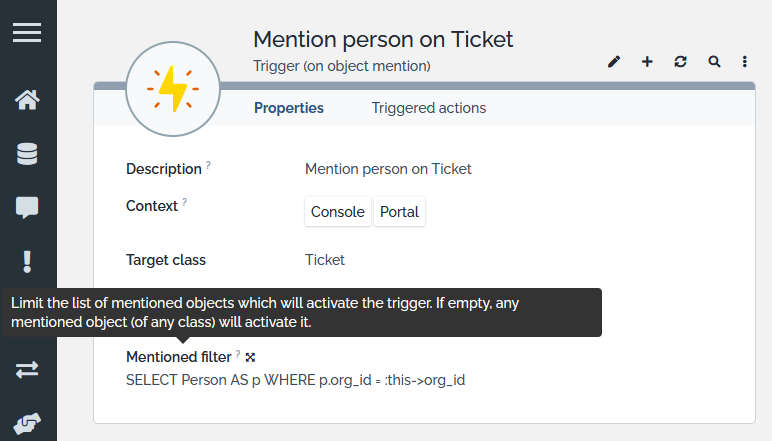This screenshot has width=772, height=441.
Task: Switch to the Triggered actions tab
Action: 429,108
